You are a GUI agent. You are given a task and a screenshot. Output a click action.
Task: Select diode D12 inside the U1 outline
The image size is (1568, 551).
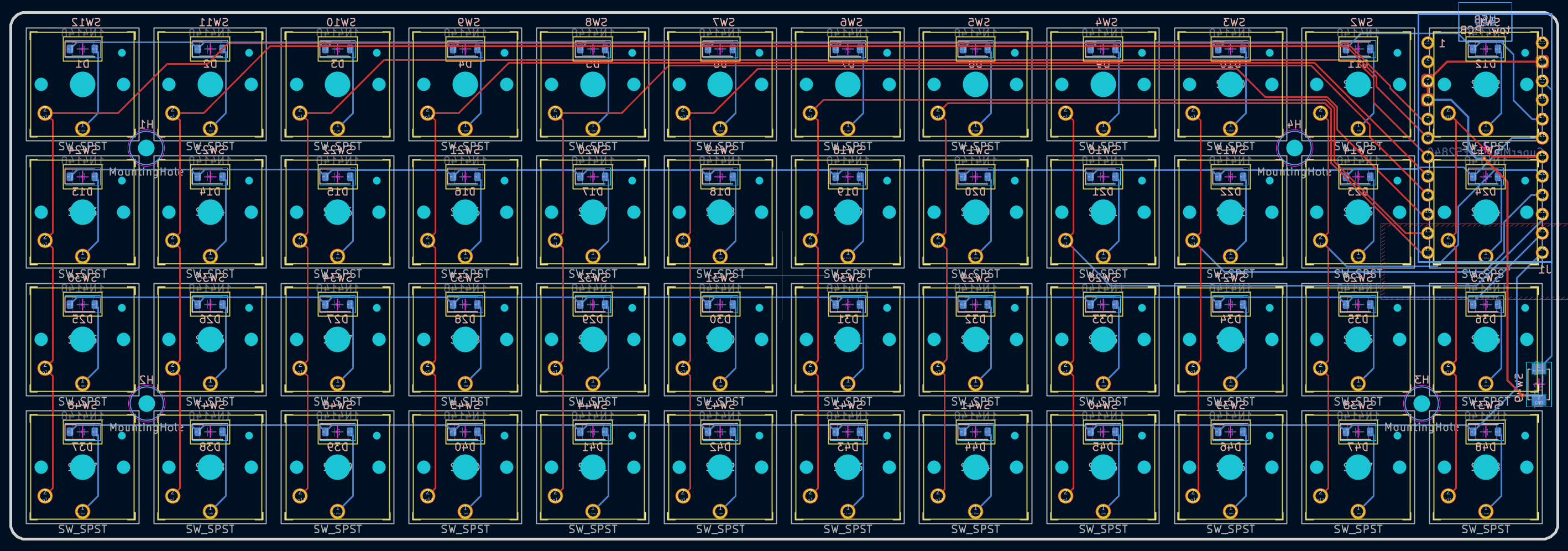(x=1485, y=49)
